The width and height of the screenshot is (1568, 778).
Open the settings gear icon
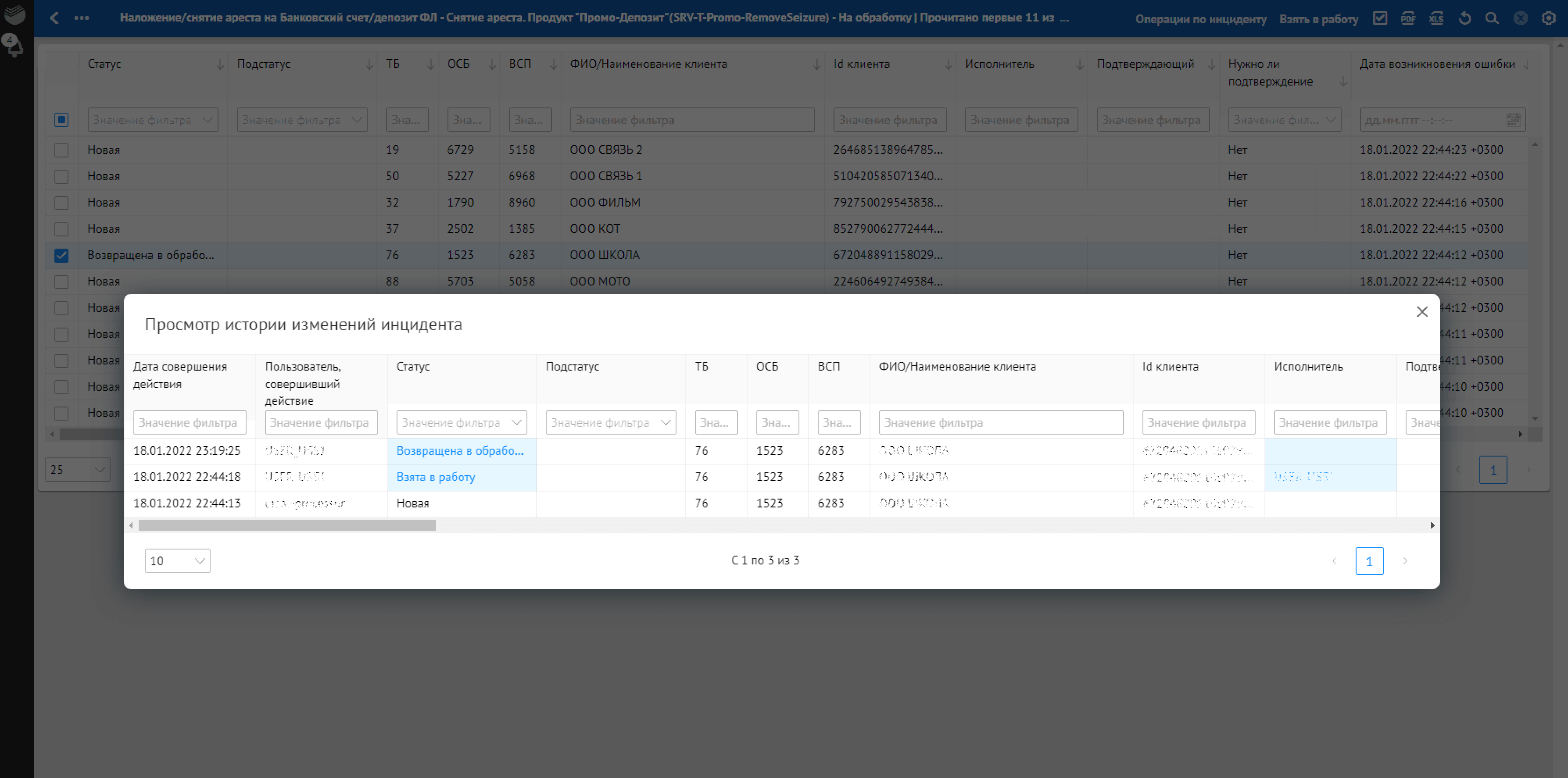(x=1549, y=18)
